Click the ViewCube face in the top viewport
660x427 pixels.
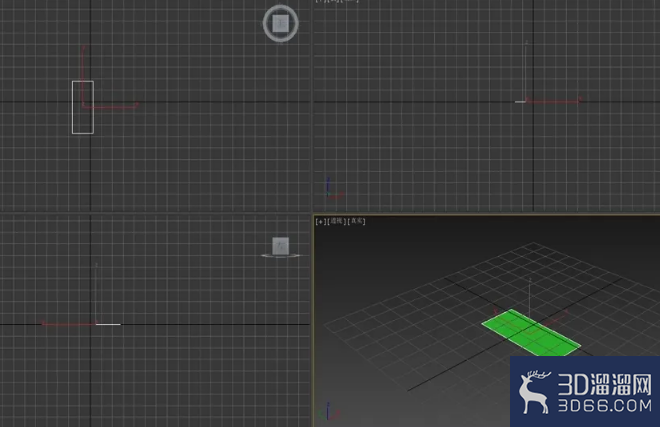[281, 23]
